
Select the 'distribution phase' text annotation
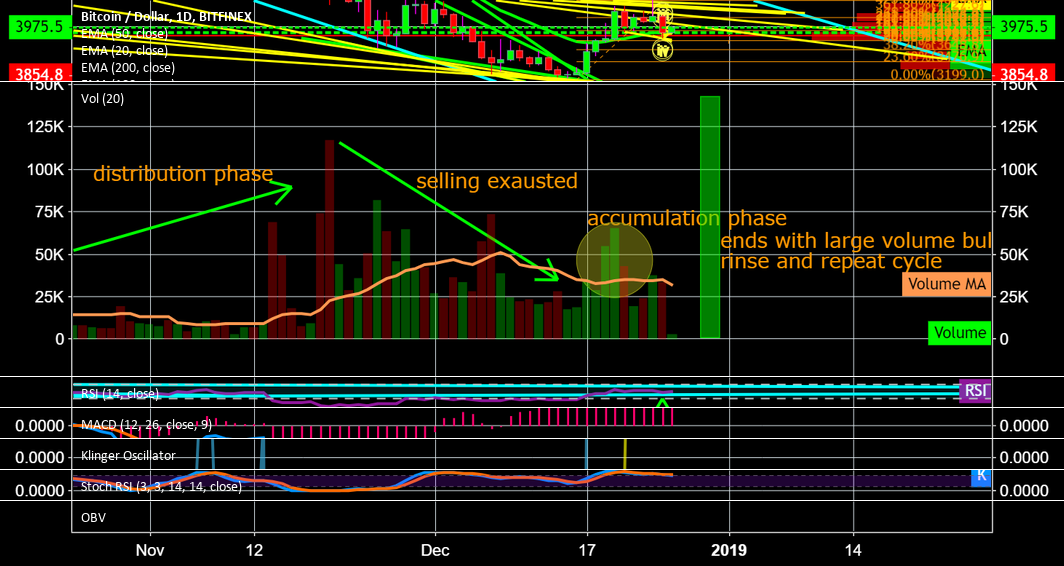[x=183, y=174]
